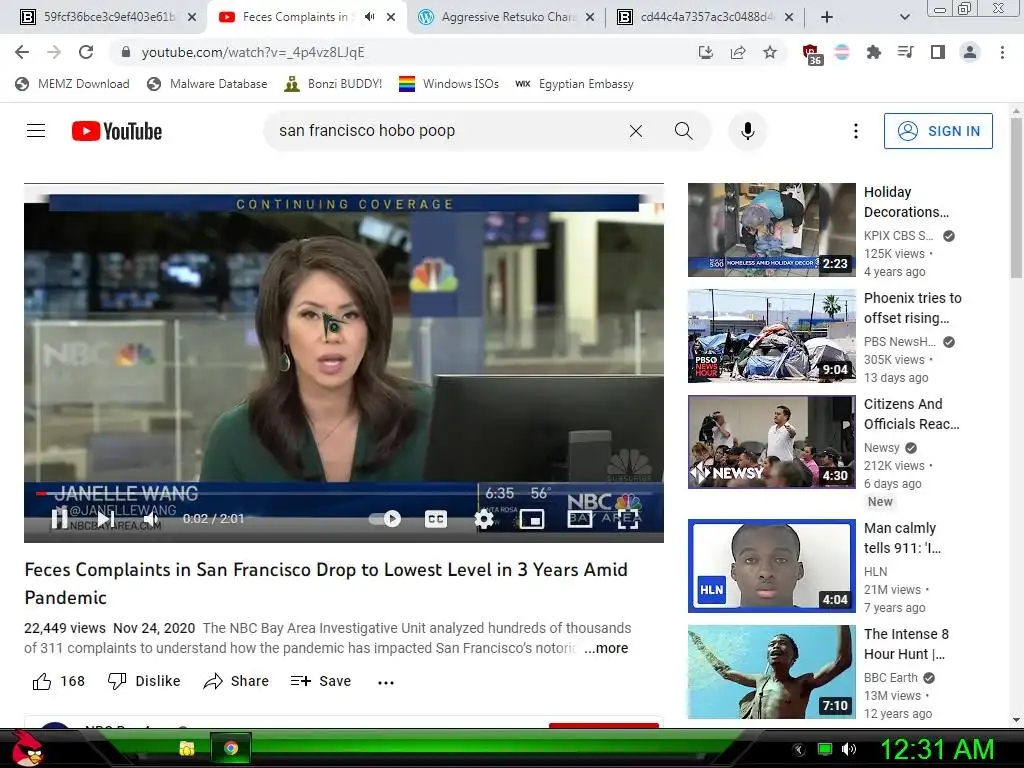1024x768 pixels.
Task: Expand the tab search dropdown arrow
Action: [x=904, y=17]
